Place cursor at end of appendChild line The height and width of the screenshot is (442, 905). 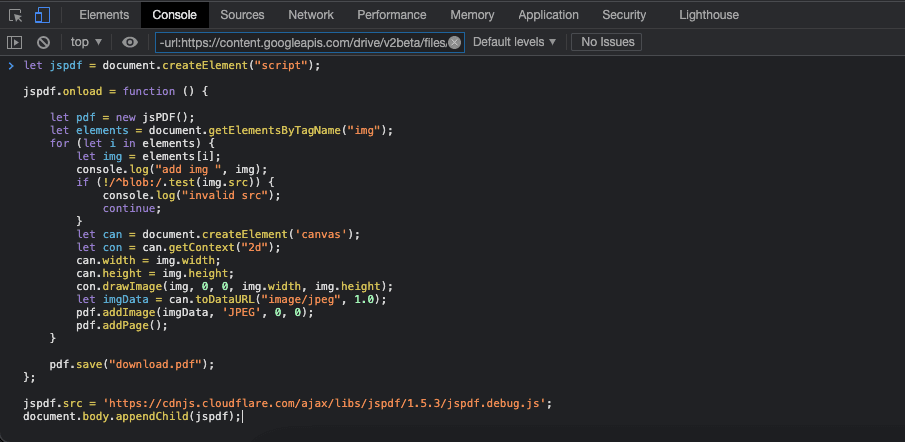pyautogui.click(x=242, y=416)
